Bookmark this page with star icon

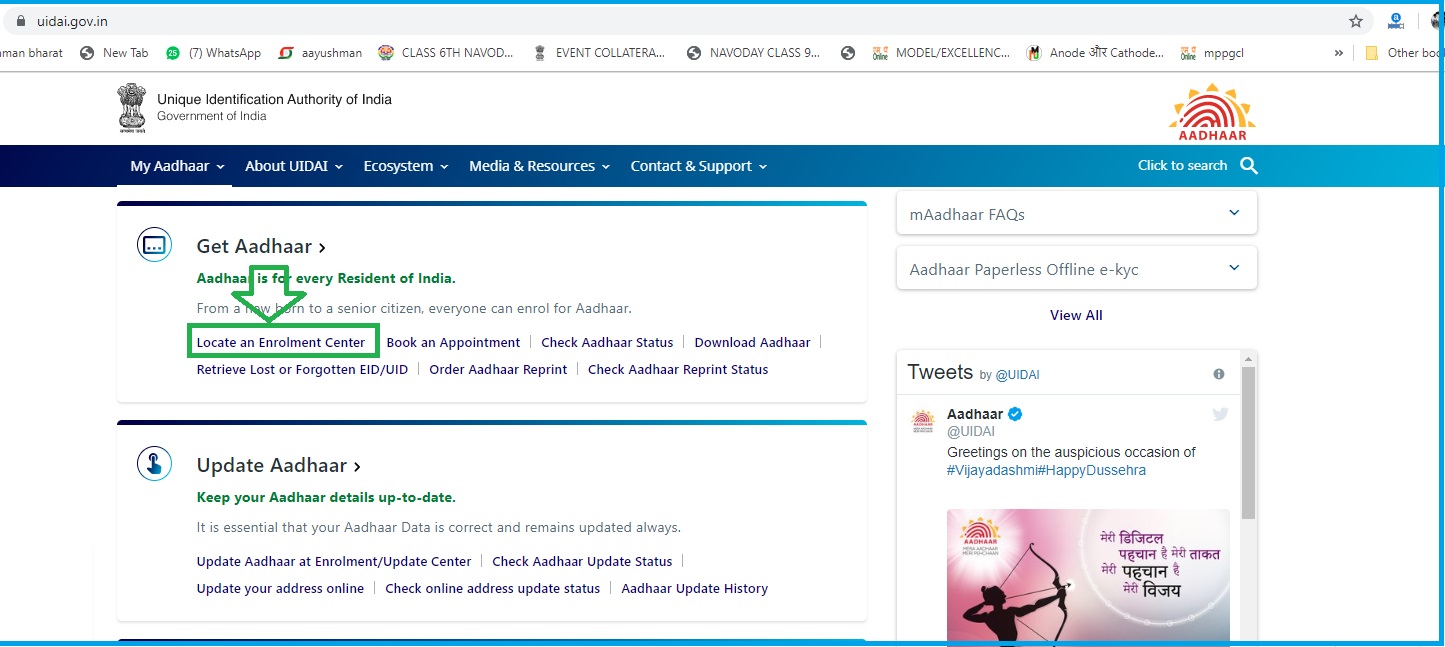1355,21
